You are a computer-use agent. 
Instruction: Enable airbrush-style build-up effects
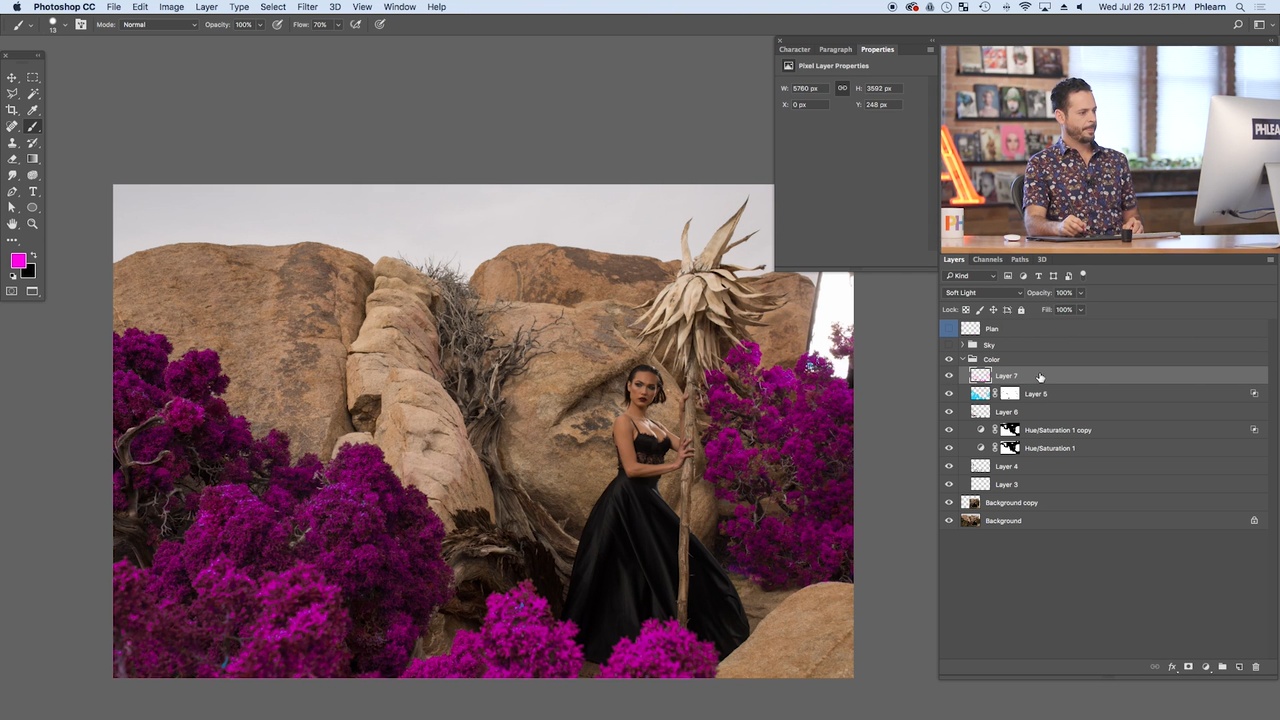pyautogui.click(x=355, y=24)
